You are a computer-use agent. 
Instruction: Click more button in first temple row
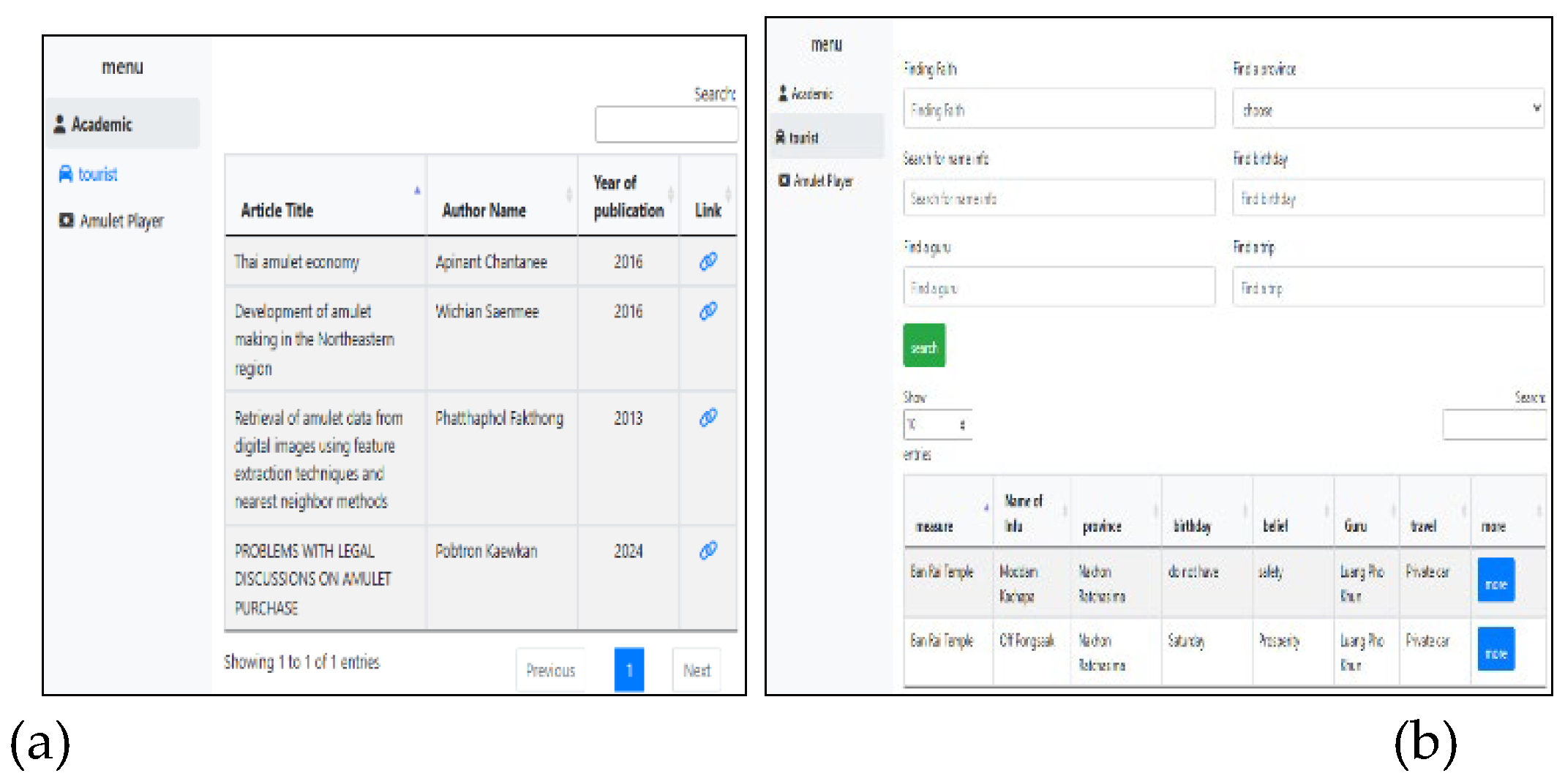1495,581
